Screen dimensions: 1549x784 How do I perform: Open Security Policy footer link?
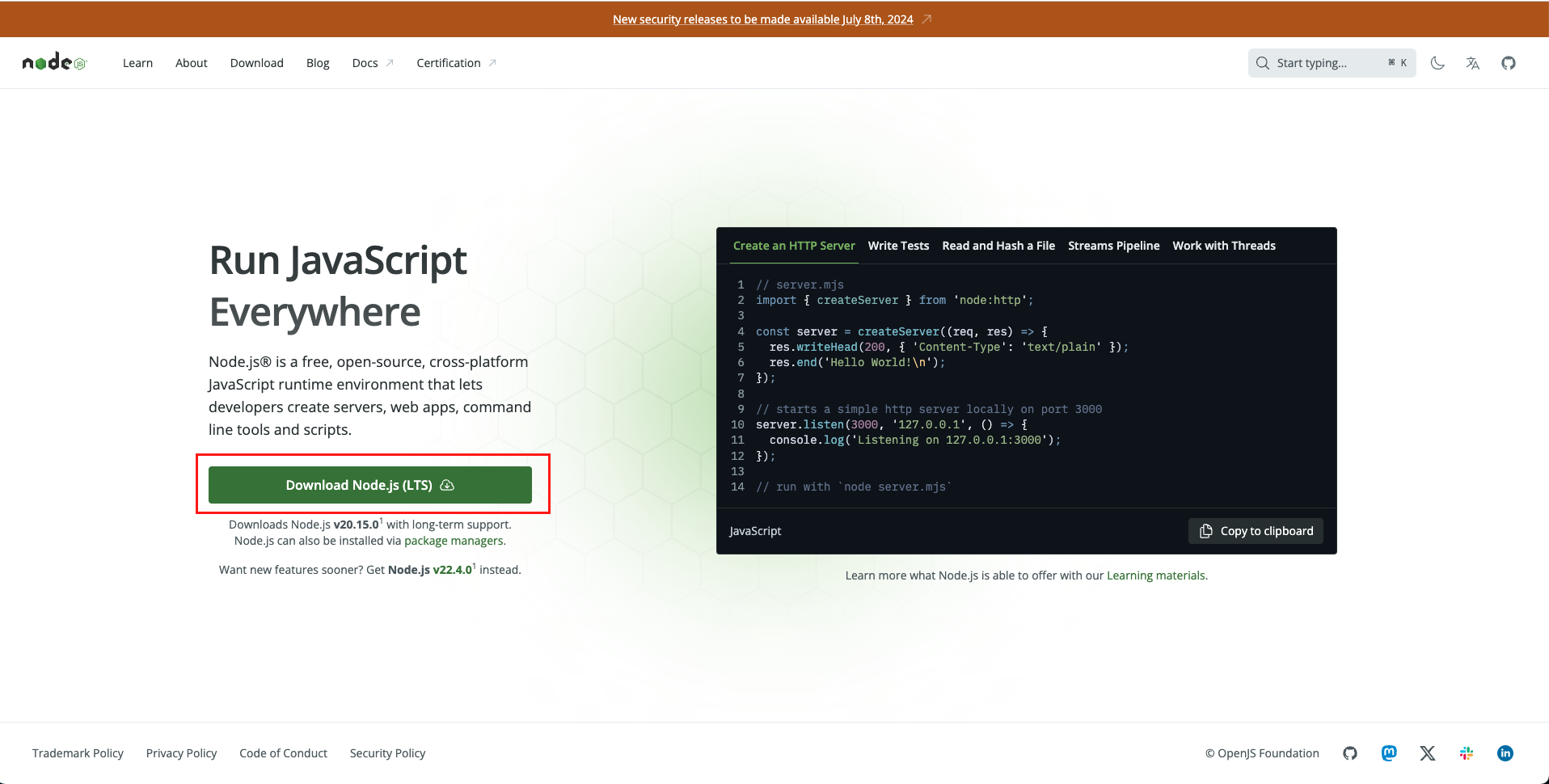click(x=388, y=753)
